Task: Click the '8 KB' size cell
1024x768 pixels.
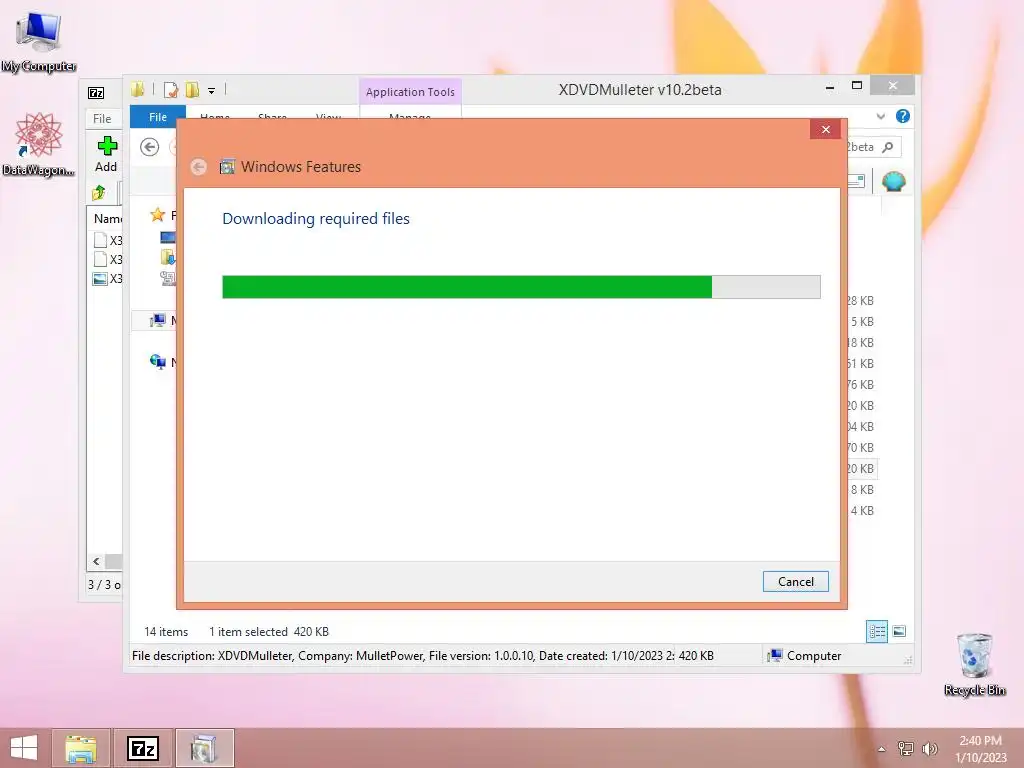Action: 861,490
